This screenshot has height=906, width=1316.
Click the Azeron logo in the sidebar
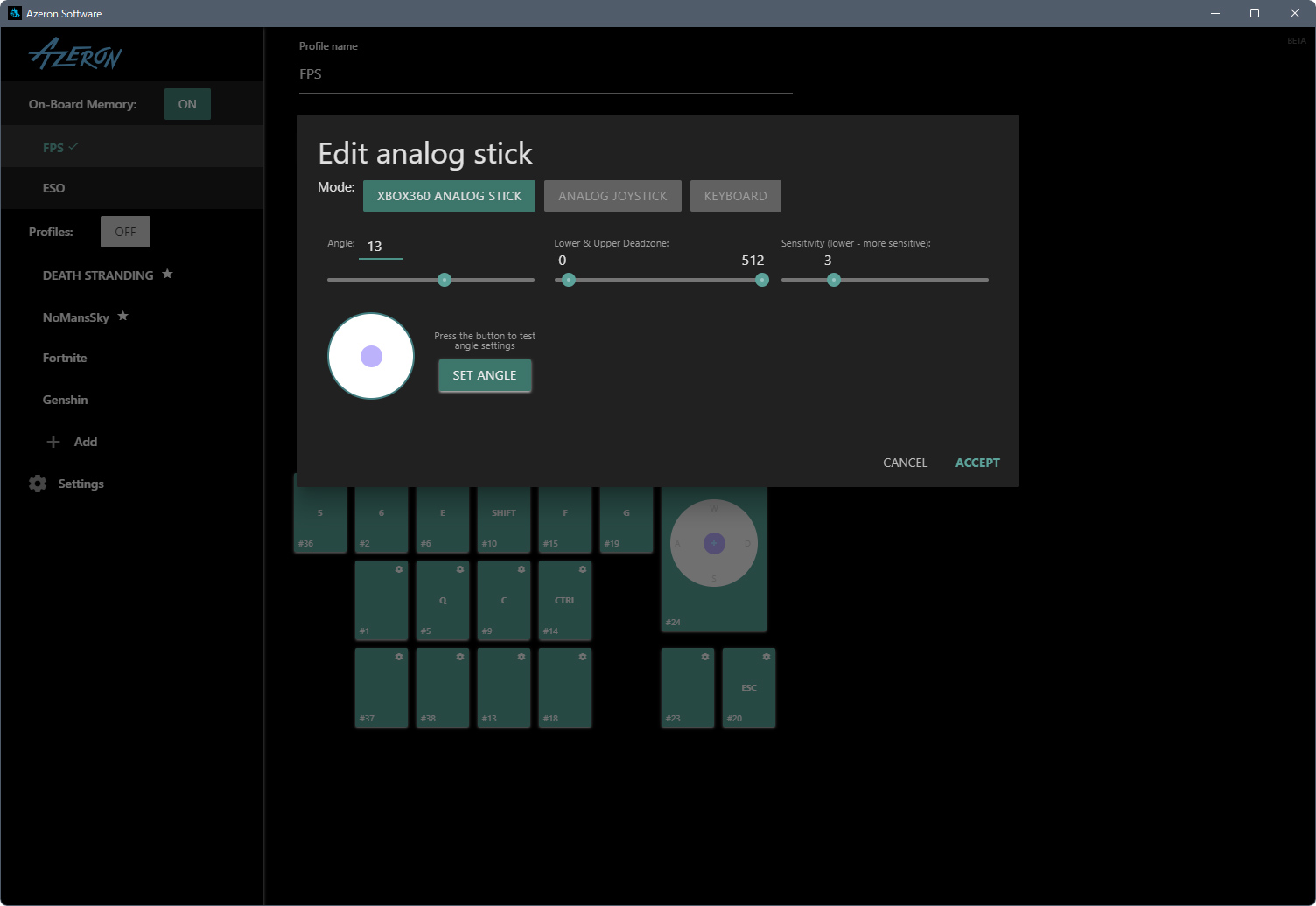click(75, 54)
